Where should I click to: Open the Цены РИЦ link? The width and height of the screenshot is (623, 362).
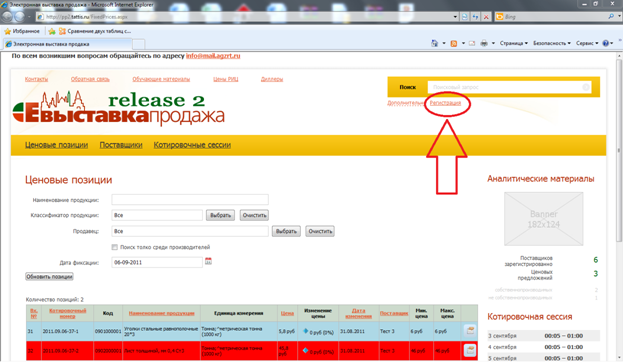226,79
